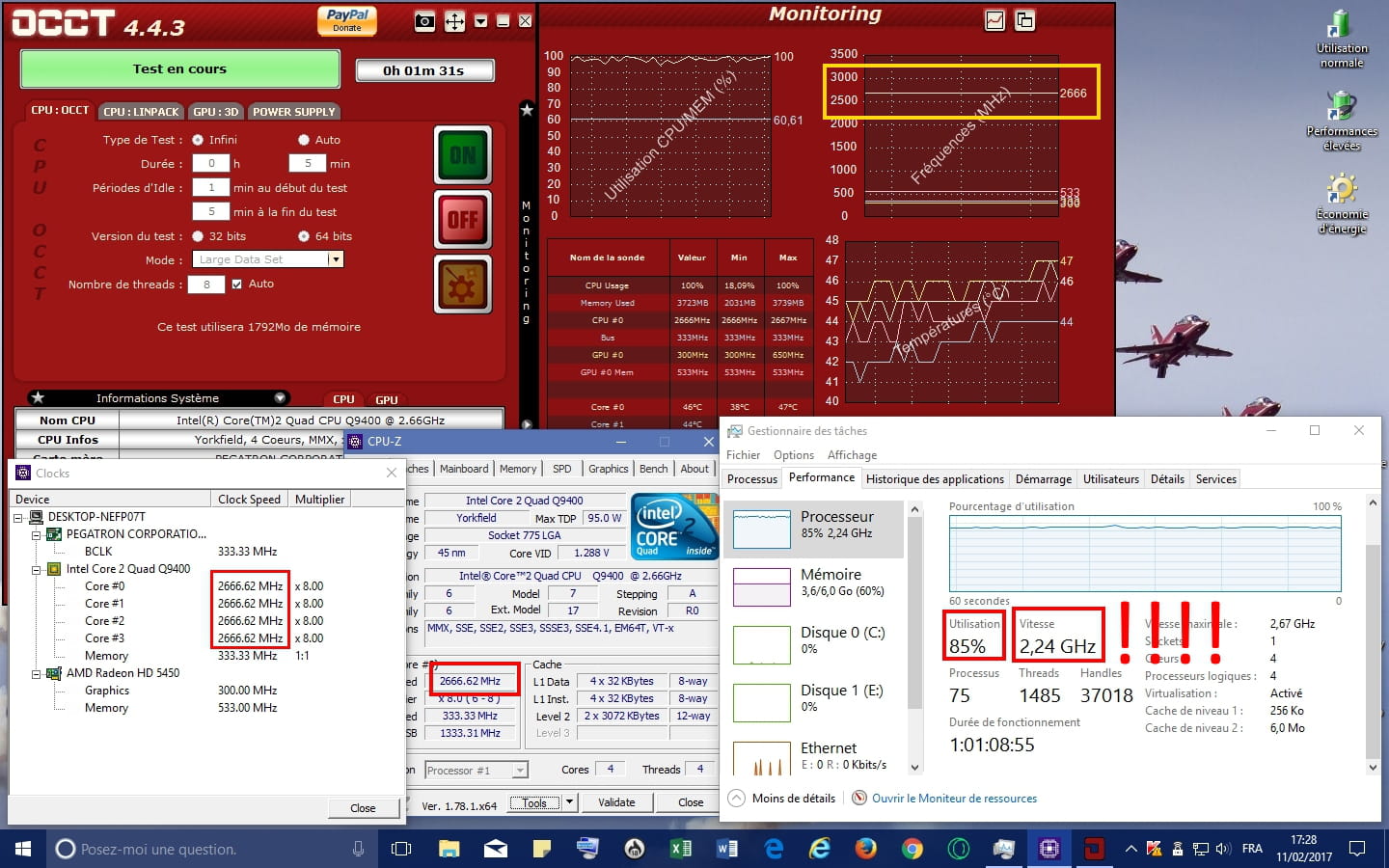Click the Clock Speed column header
The width and height of the screenshot is (1389, 868).
pyautogui.click(x=249, y=500)
